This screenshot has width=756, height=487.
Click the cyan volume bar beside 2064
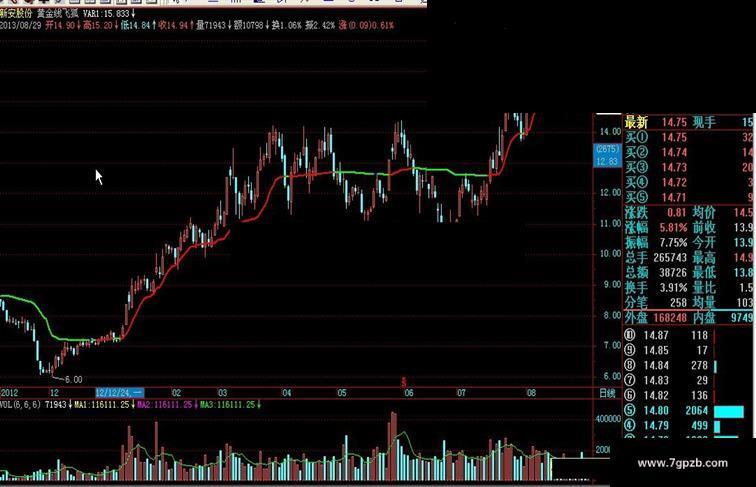729,411
